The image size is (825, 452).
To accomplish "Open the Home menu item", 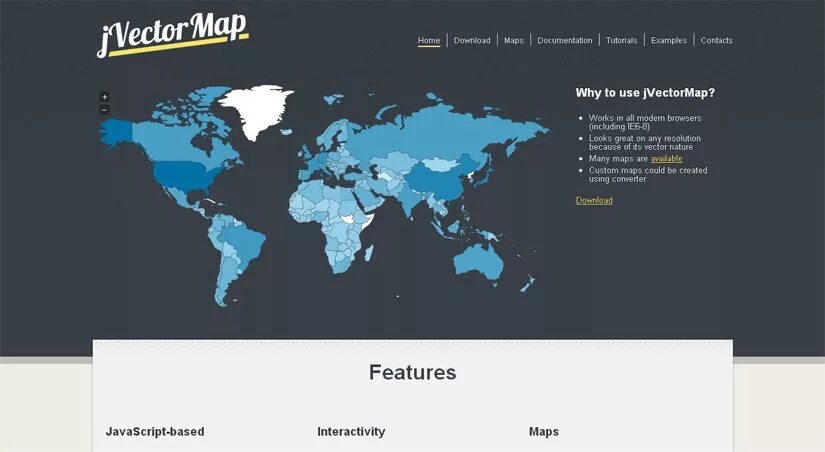I will 429,40.
